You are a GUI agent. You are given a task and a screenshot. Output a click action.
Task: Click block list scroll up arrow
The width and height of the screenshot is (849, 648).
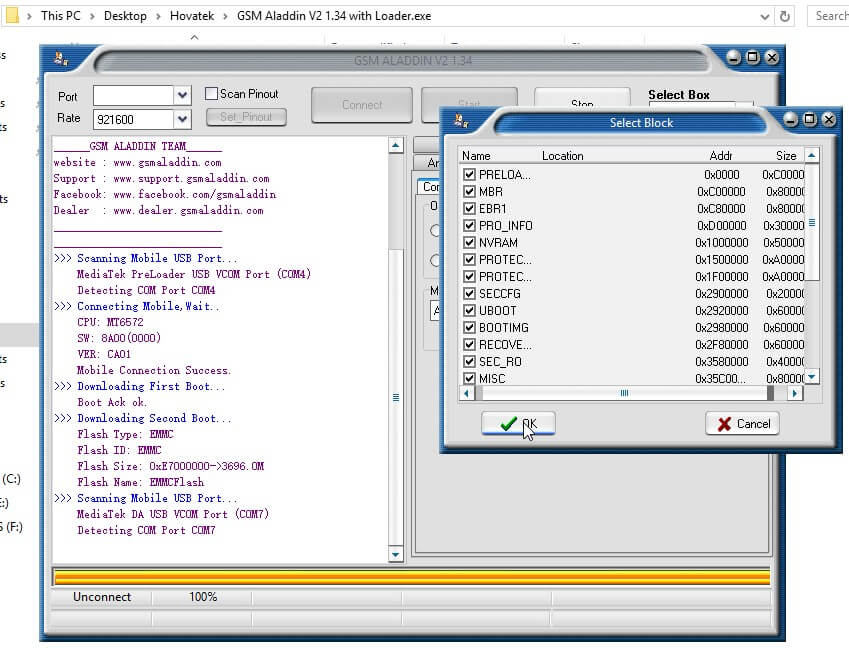coord(812,155)
